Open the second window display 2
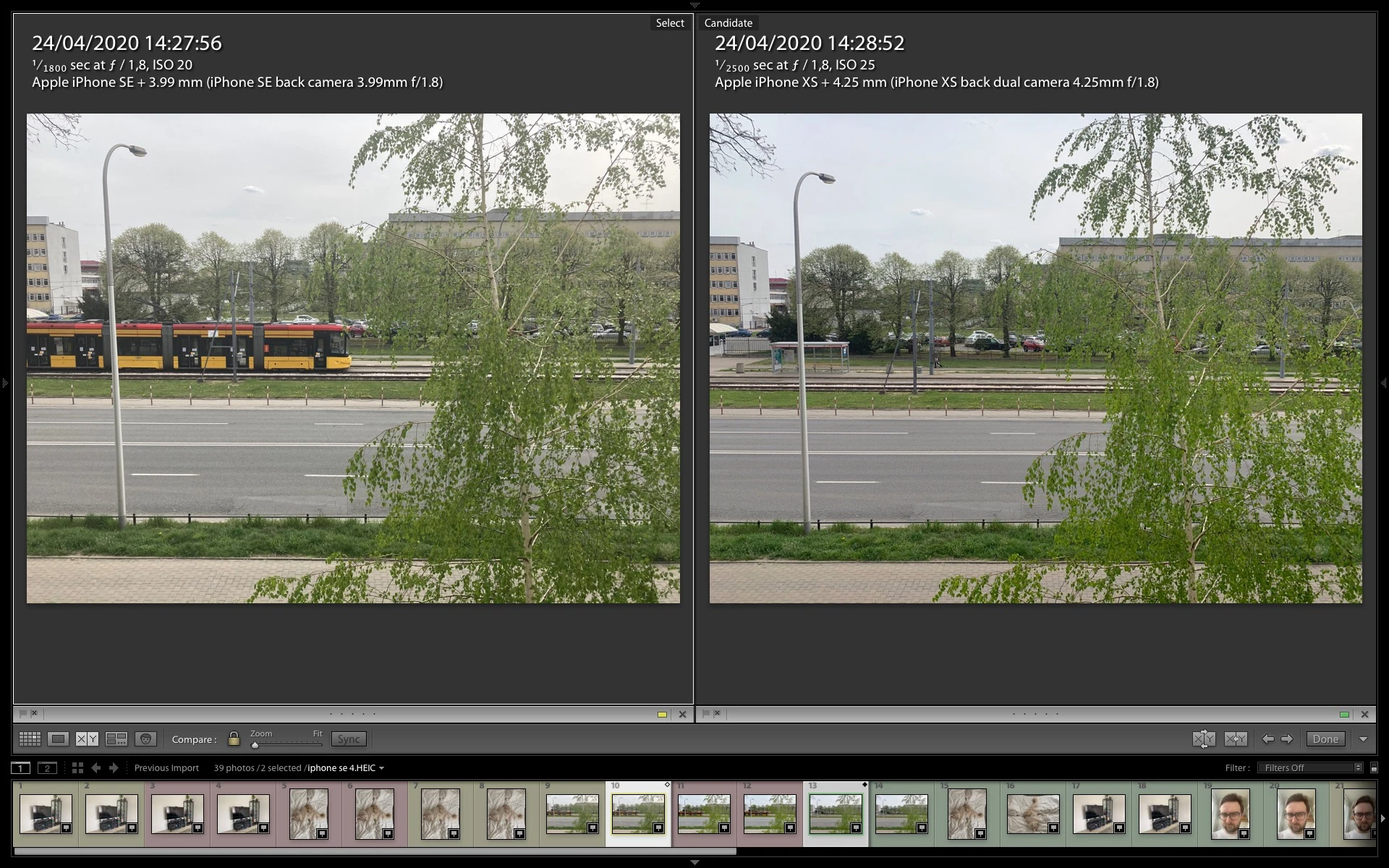The width and height of the screenshot is (1389, 868). point(47,767)
